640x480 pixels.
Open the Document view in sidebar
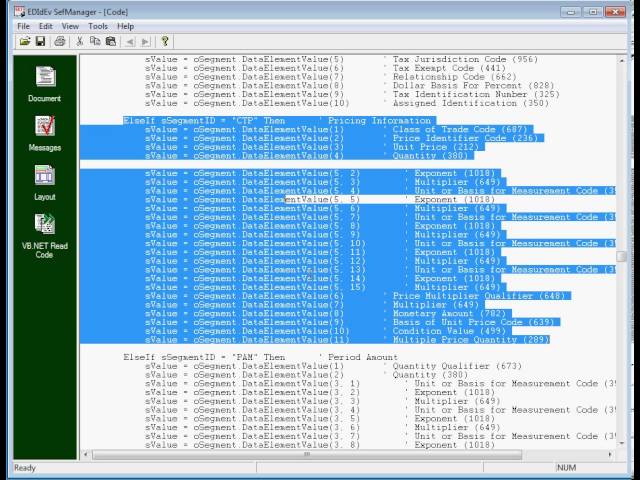click(44, 84)
